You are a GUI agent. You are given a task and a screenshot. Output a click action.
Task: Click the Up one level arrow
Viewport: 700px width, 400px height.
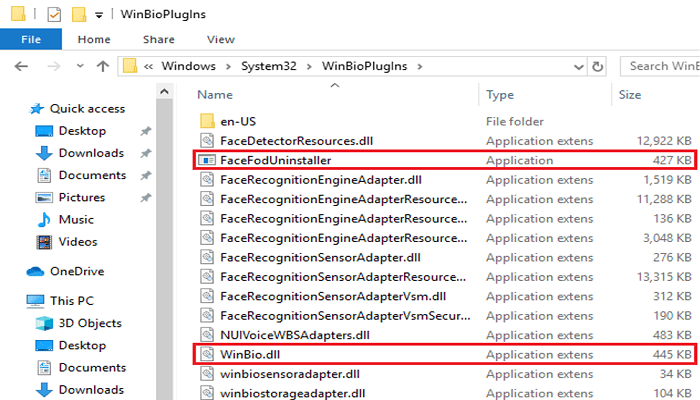coord(103,67)
